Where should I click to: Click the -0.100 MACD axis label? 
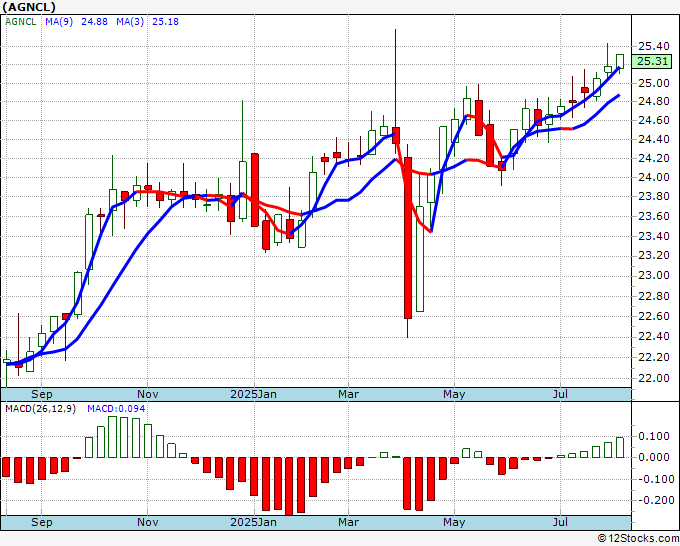[x=654, y=479]
